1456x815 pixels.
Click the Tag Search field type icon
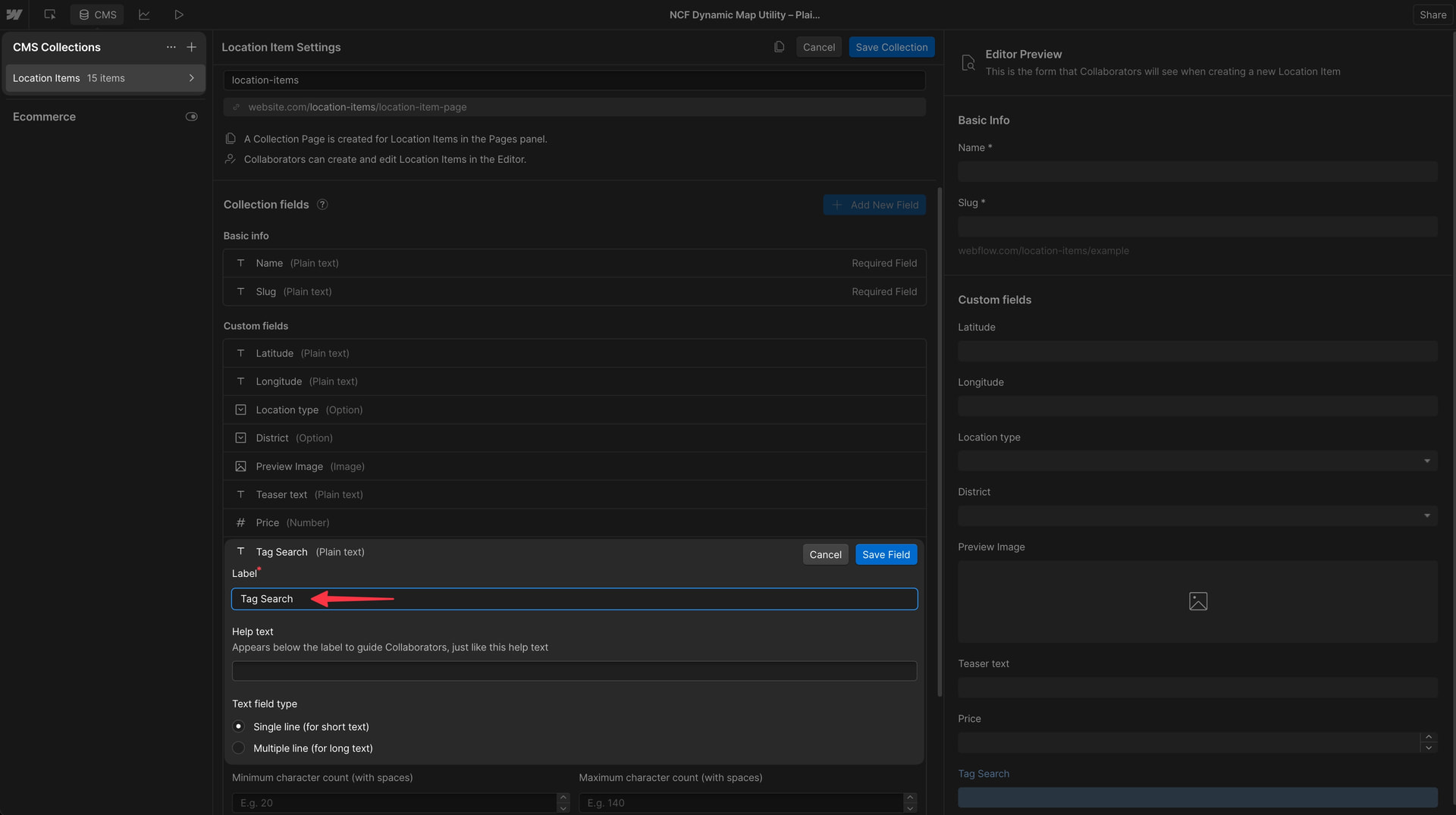pyautogui.click(x=240, y=551)
